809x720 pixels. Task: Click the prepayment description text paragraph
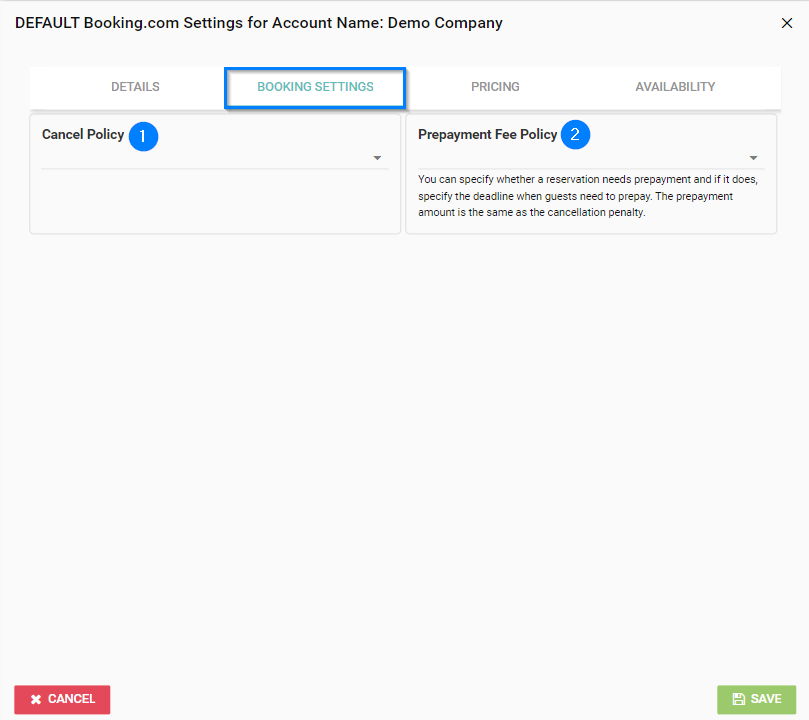click(x=588, y=196)
